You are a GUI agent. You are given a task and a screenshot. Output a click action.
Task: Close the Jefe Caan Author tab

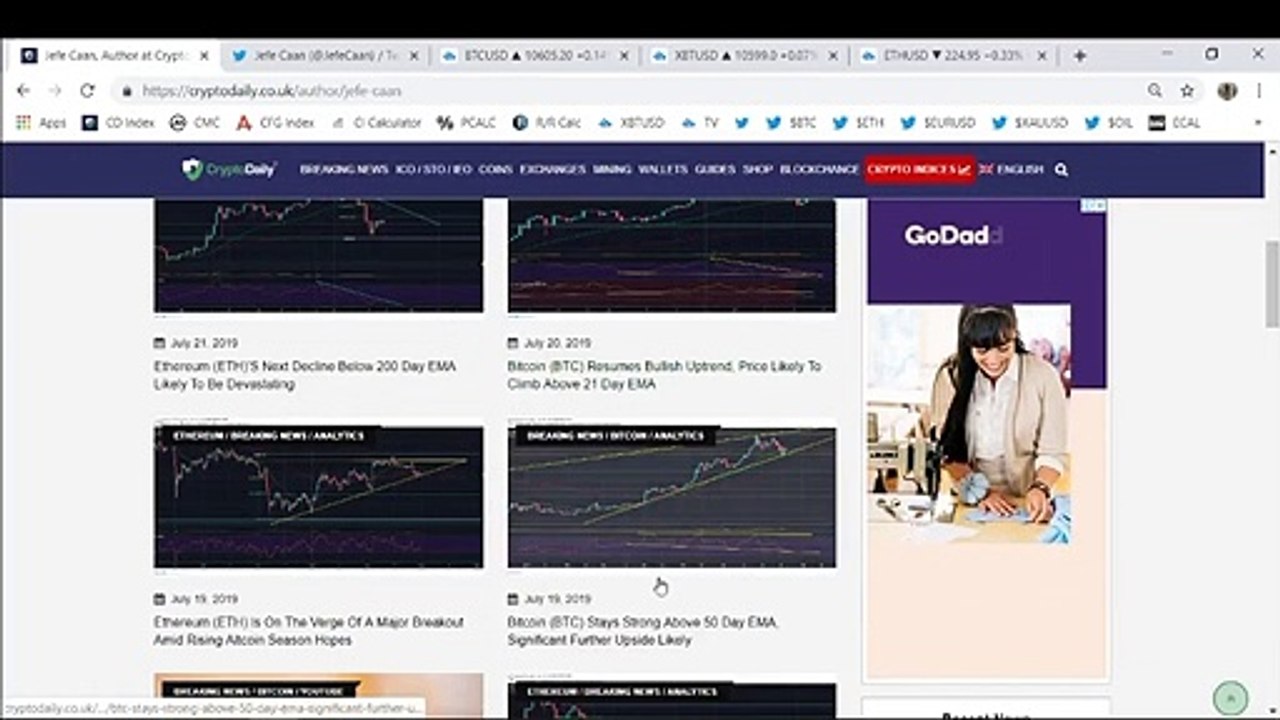click(x=206, y=56)
